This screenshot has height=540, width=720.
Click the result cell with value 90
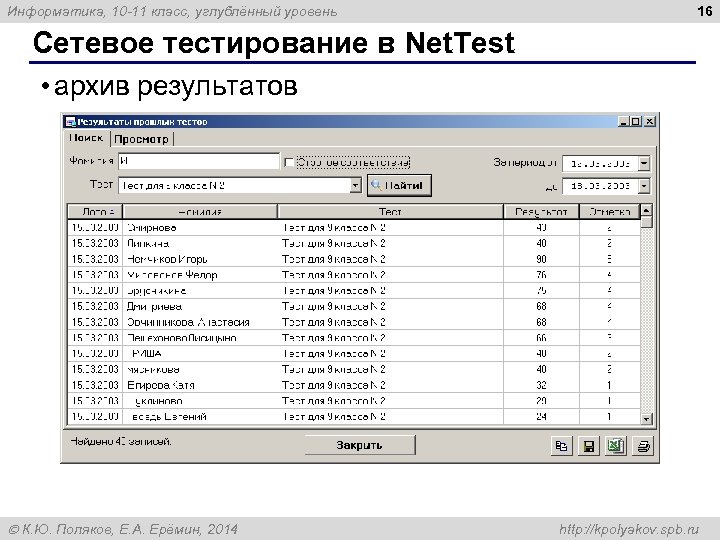pyautogui.click(x=541, y=259)
